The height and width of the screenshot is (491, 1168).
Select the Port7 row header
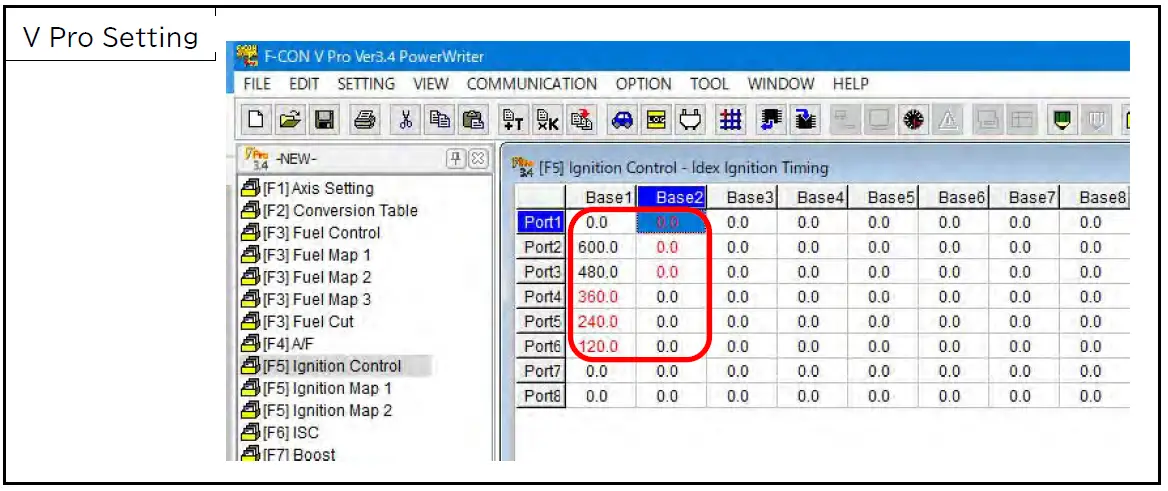541,371
